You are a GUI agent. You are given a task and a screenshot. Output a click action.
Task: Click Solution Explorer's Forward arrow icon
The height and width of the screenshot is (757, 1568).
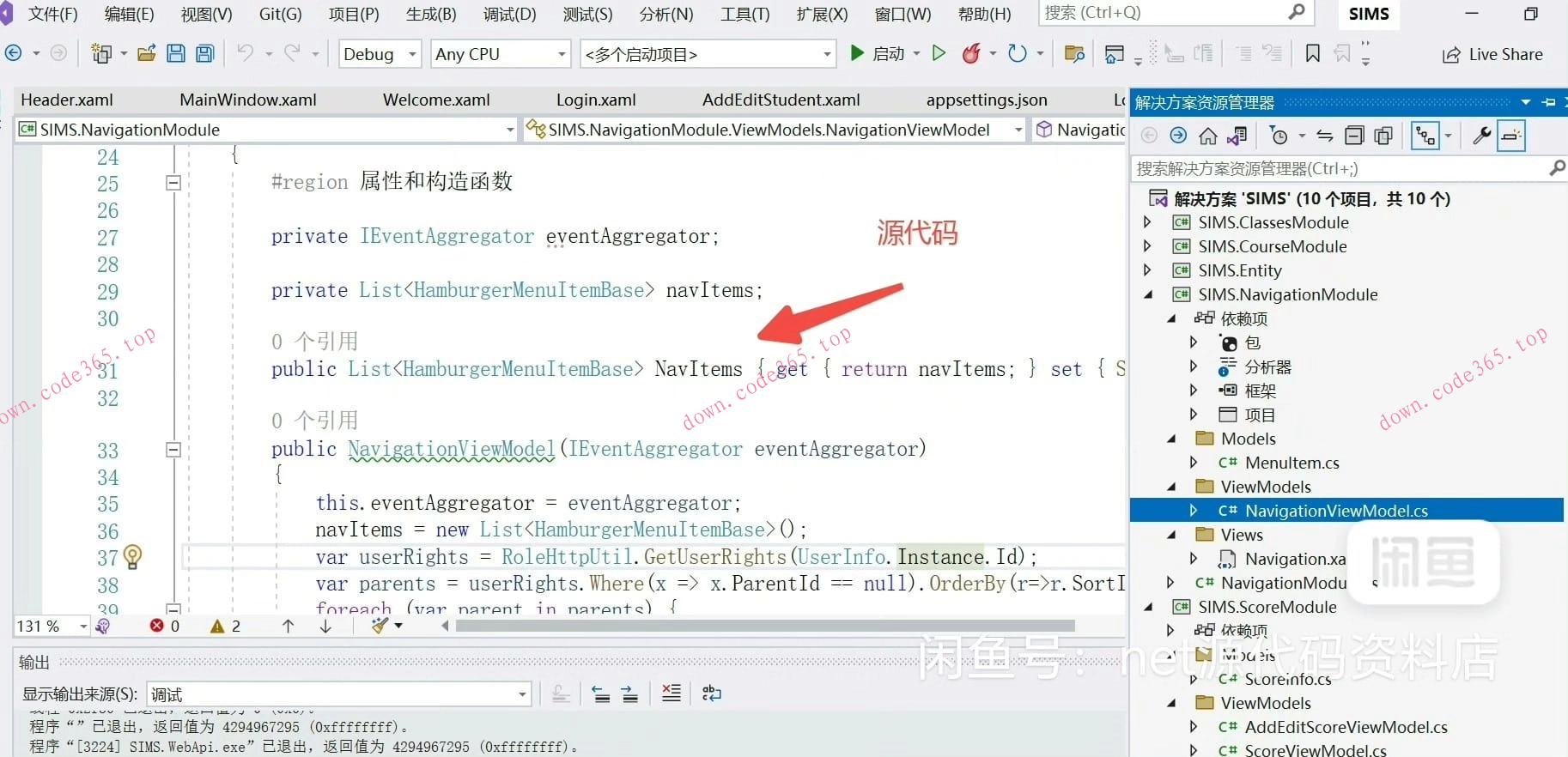tap(1179, 136)
